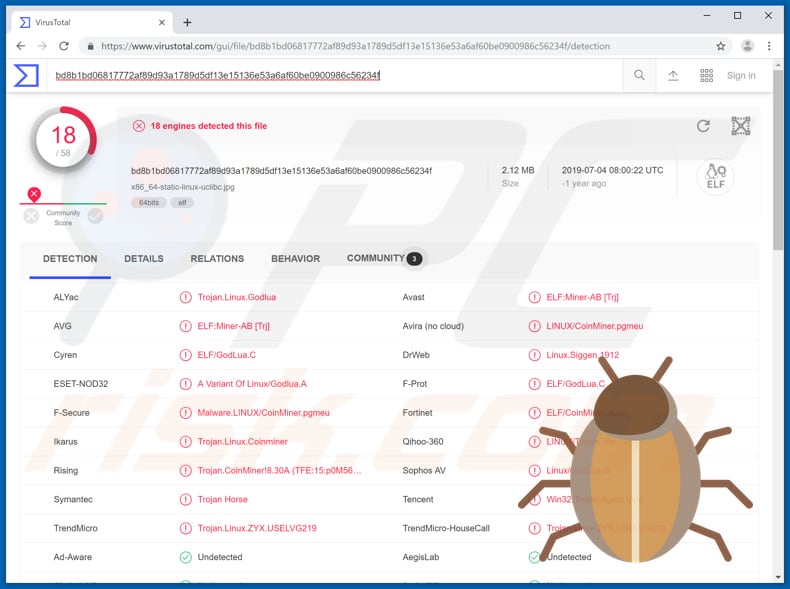The width and height of the screenshot is (790, 589).
Task: Click the file hash text under detection banner
Action: coord(281,171)
